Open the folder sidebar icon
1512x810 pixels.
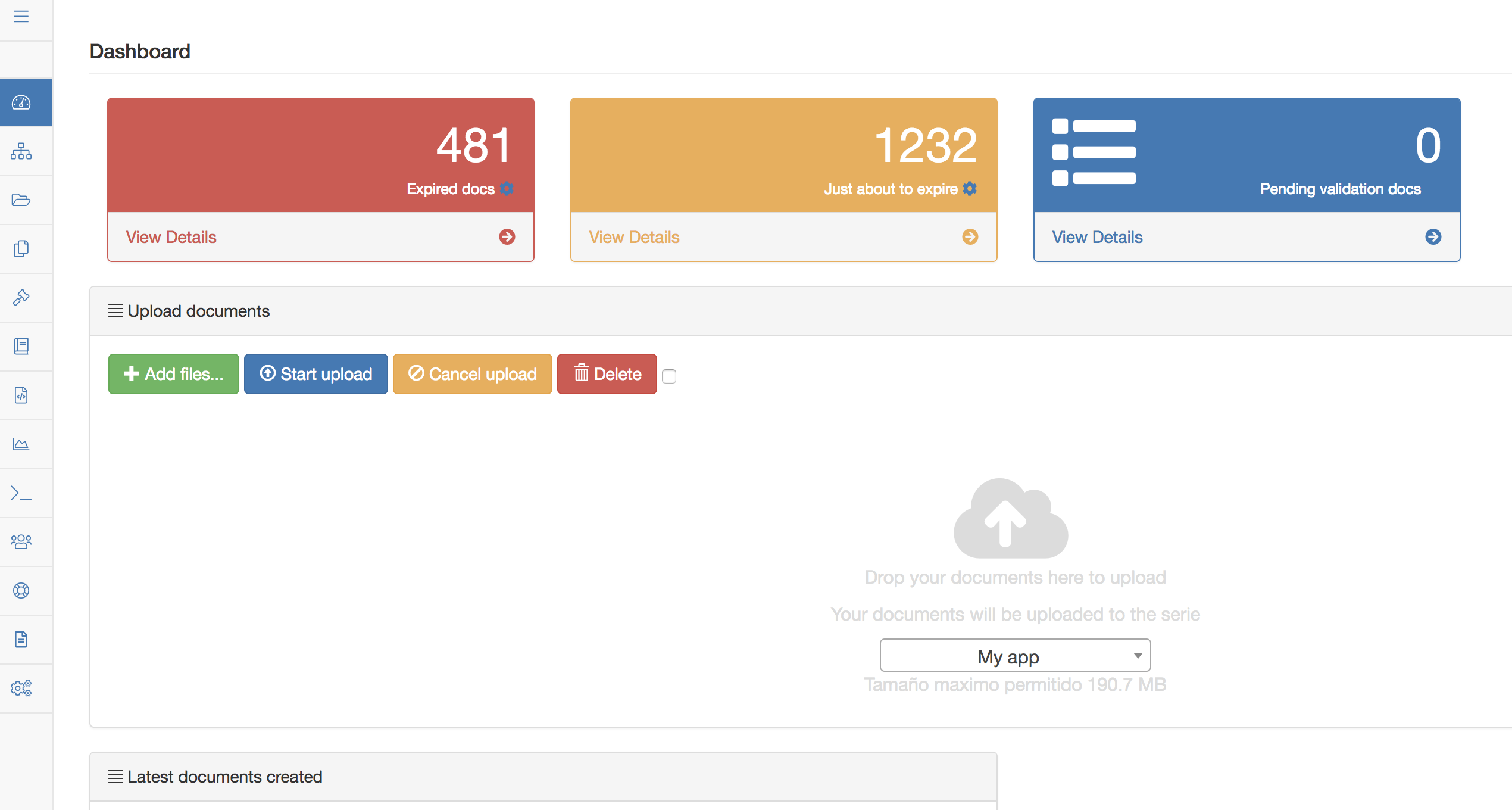click(x=21, y=200)
